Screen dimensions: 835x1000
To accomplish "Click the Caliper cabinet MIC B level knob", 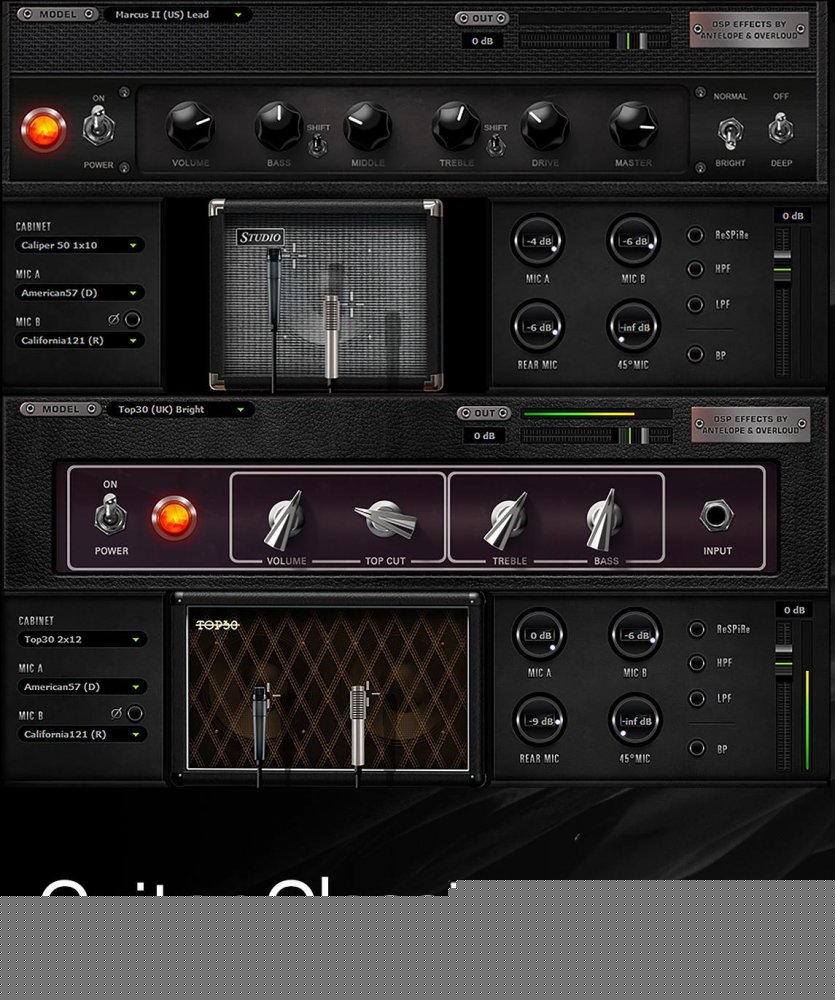I will [633, 240].
